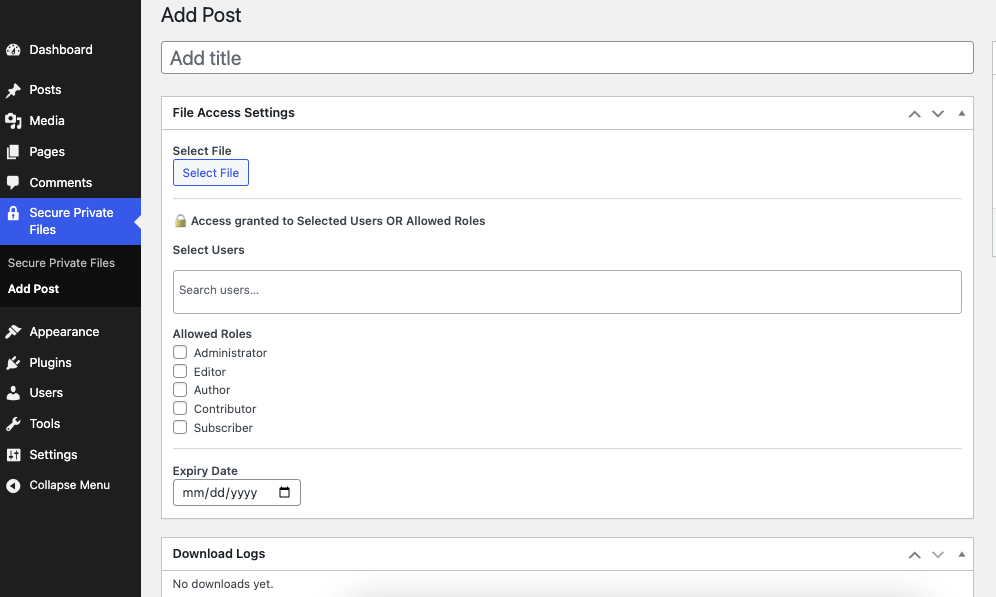Viewport: 996px width, 597px height.
Task: Collapse the File Access Settings panel
Action: coord(961,113)
